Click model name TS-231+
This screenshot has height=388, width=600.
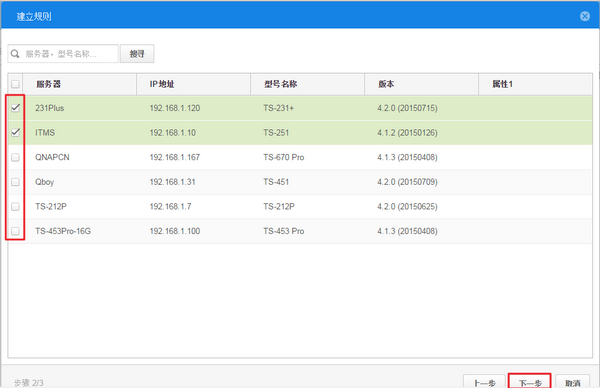point(279,108)
